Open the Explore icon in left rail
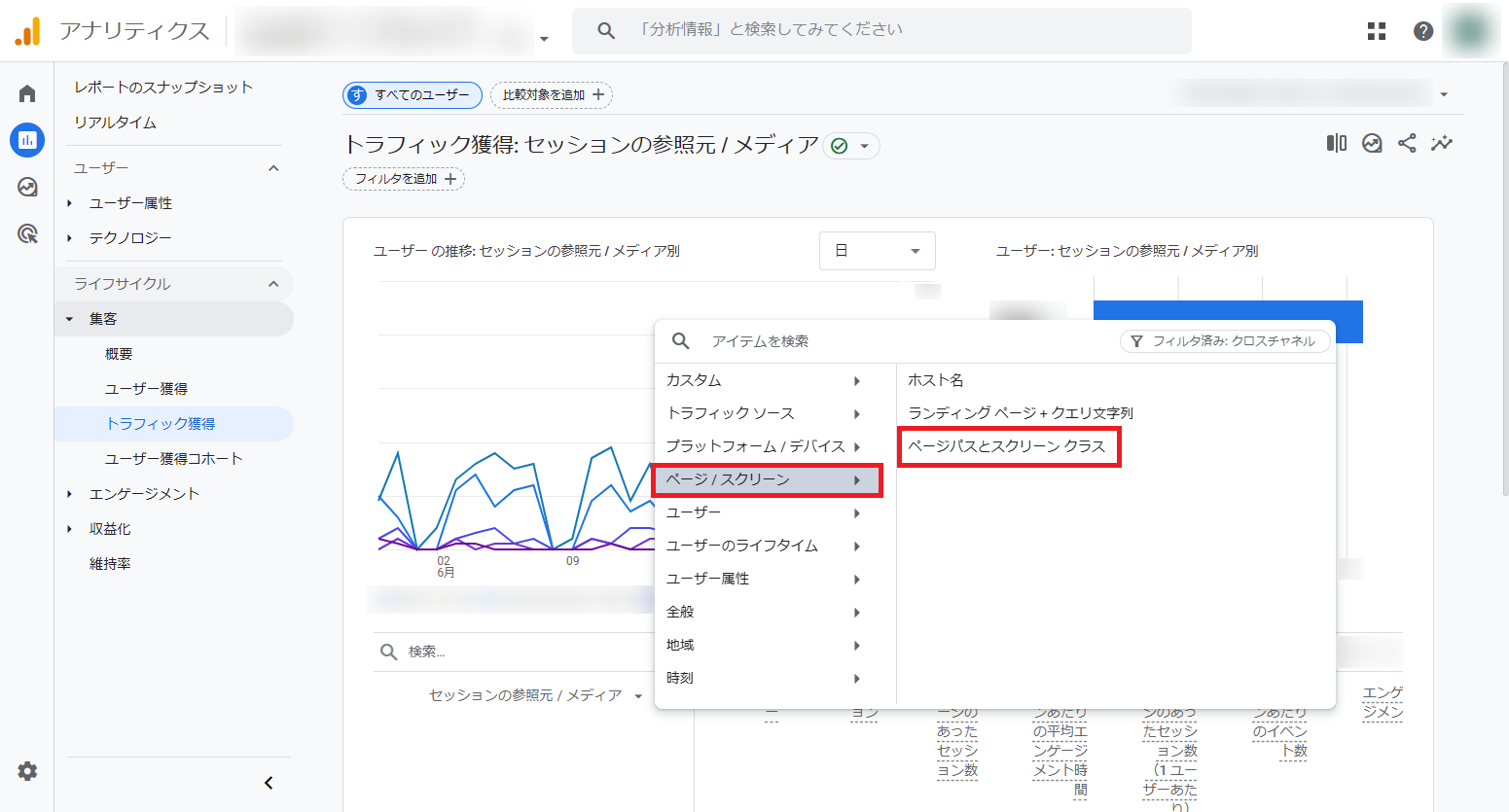This screenshot has height=812, width=1509. click(27, 187)
